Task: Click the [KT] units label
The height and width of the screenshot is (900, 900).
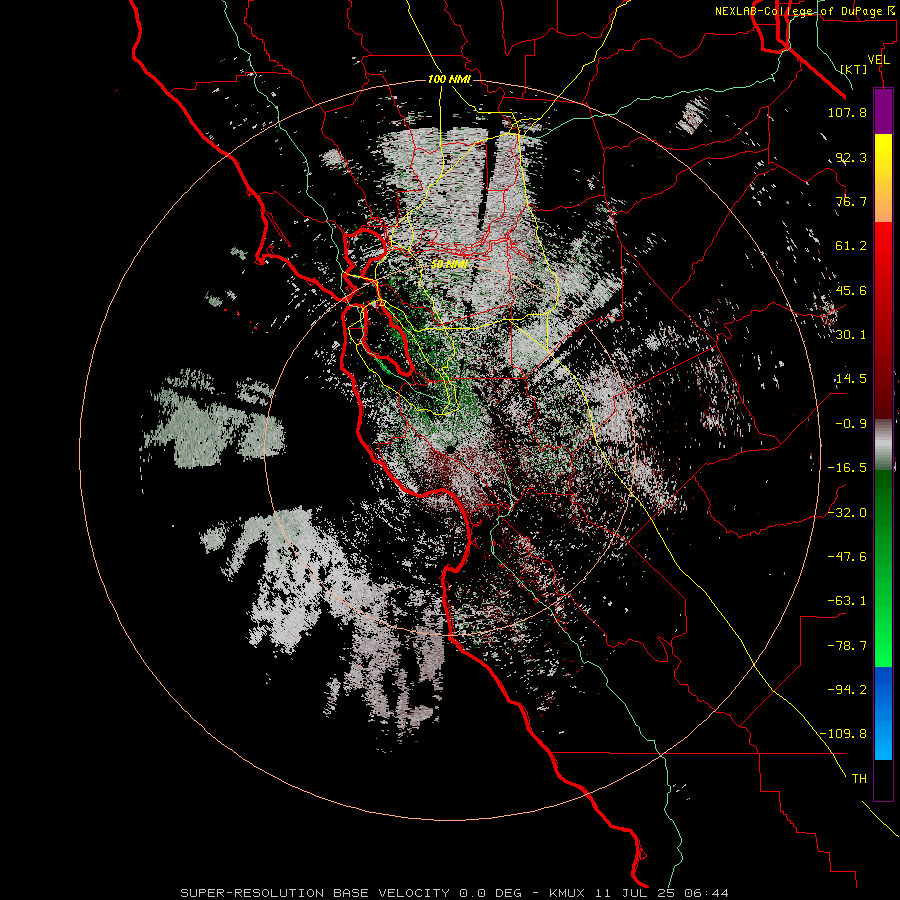Action: tap(854, 69)
